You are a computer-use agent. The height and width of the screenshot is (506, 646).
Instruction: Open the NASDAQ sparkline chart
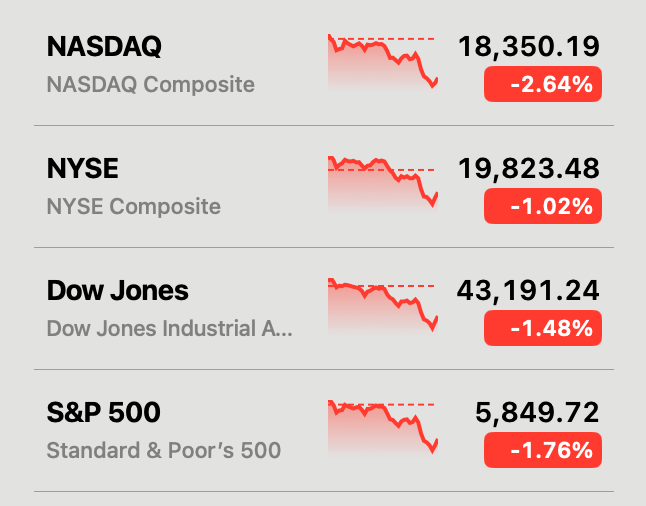382,64
